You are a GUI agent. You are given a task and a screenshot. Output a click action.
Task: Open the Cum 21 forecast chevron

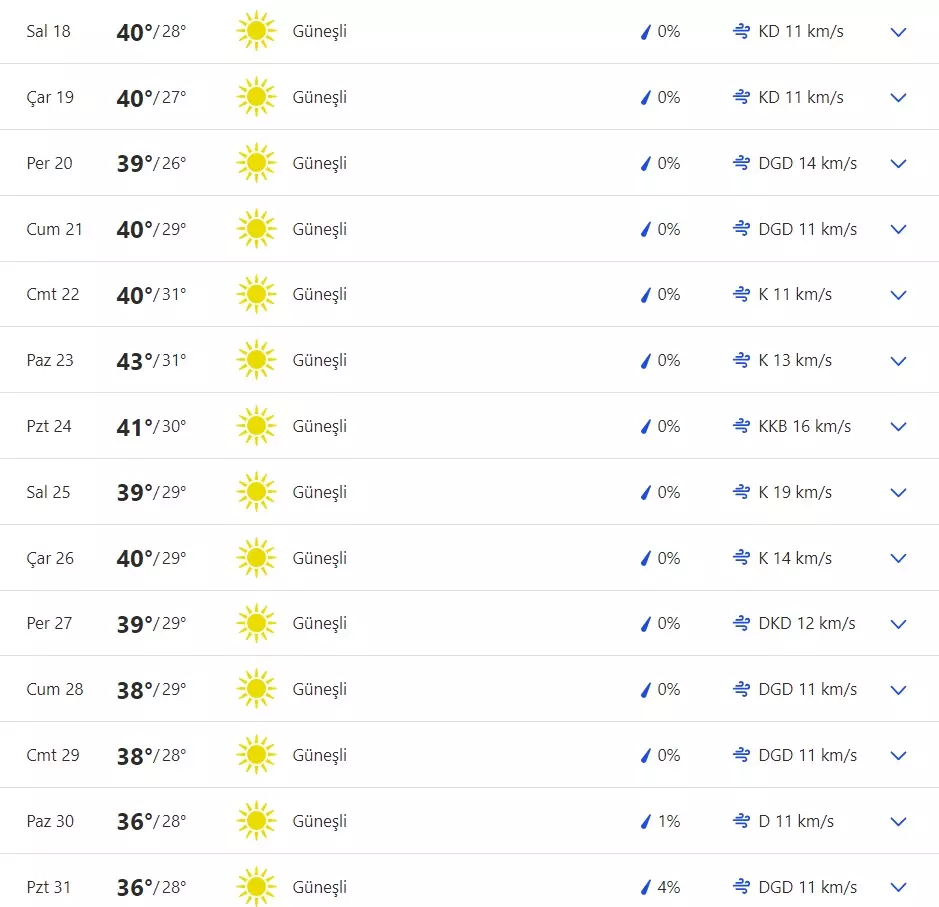tap(898, 229)
